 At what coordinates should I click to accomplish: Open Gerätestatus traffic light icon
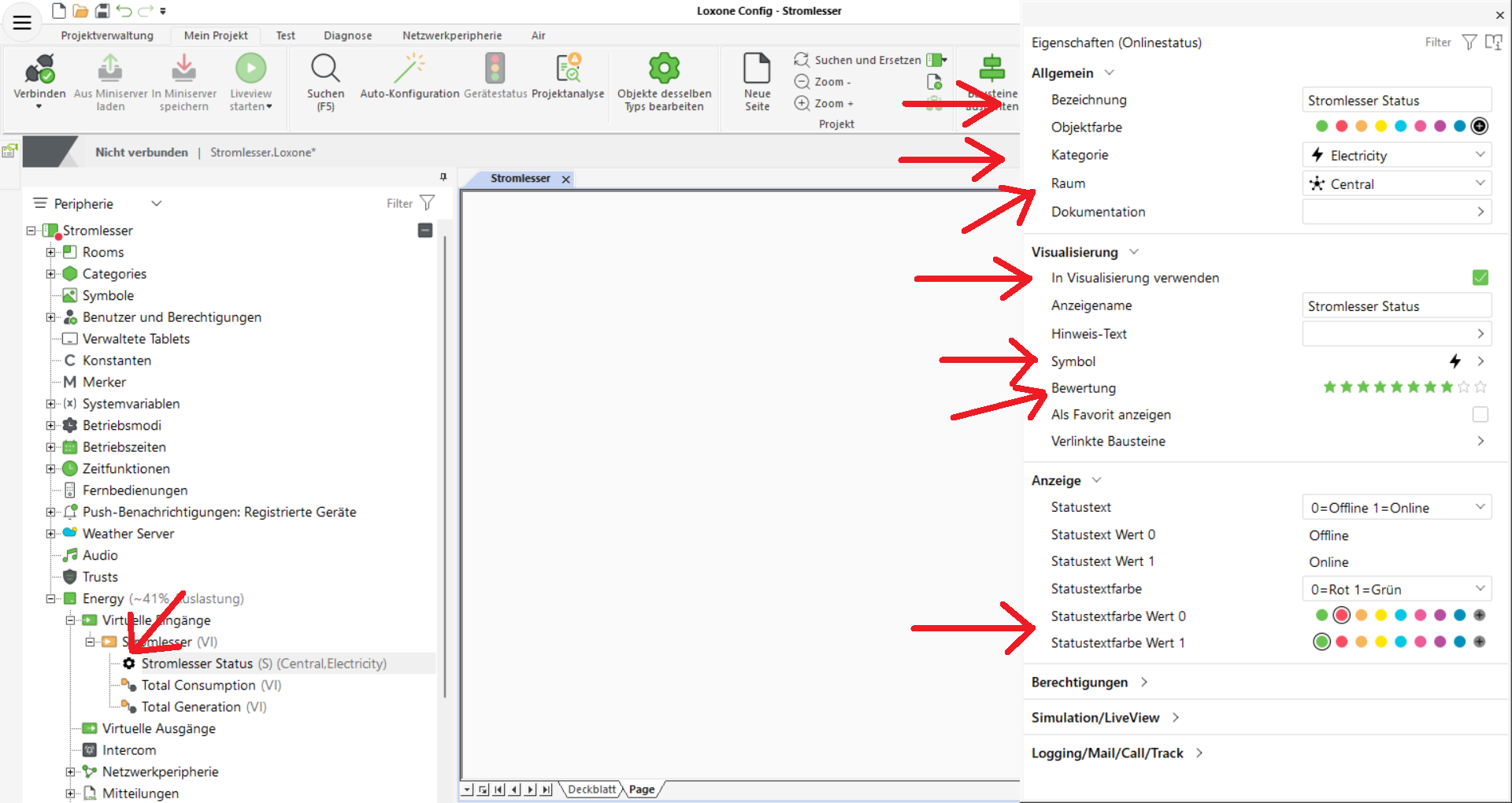[x=495, y=70]
